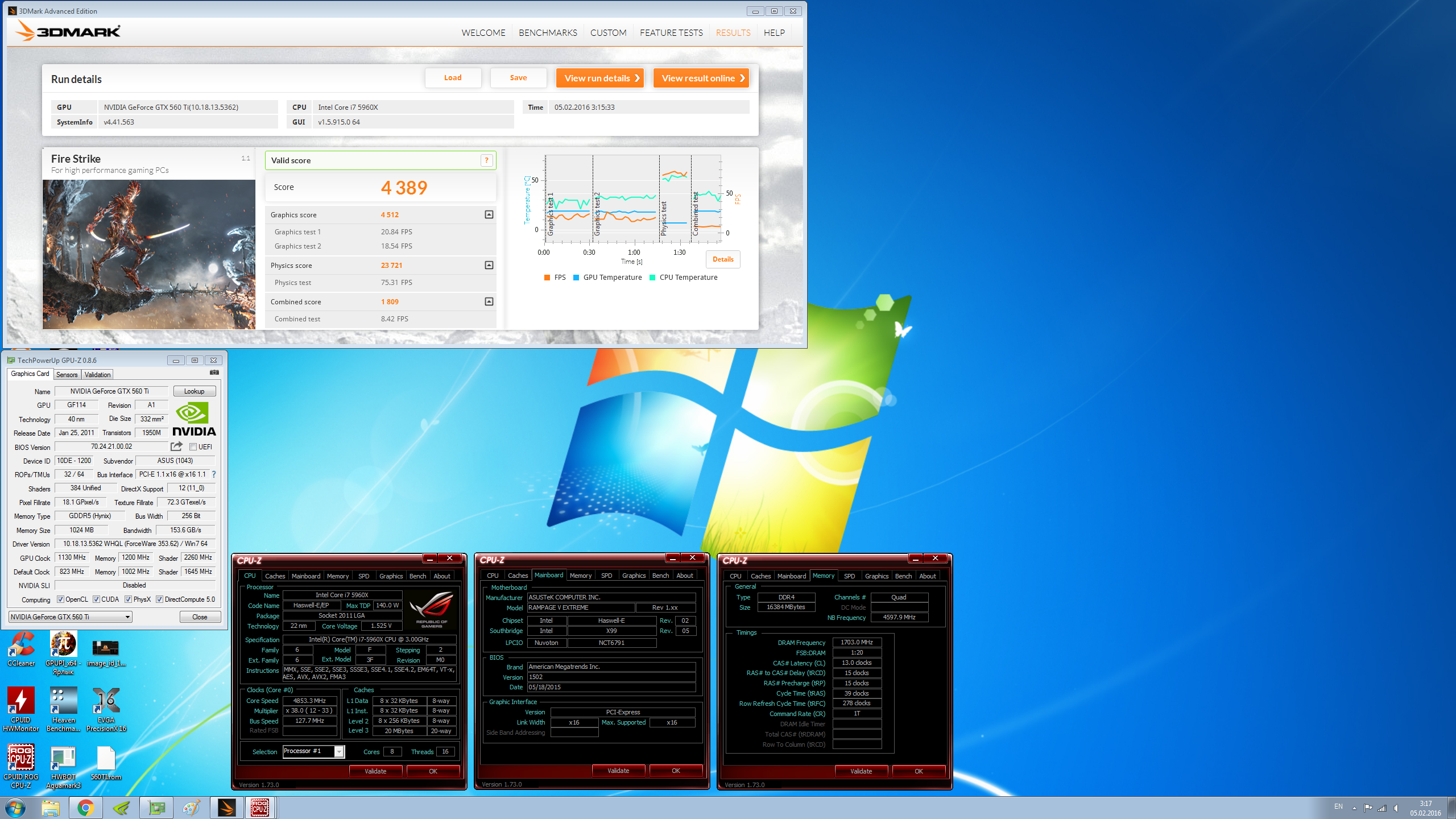The height and width of the screenshot is (819, 1456).
Task: Click View result online button
Action: click(x=701, y=78)
